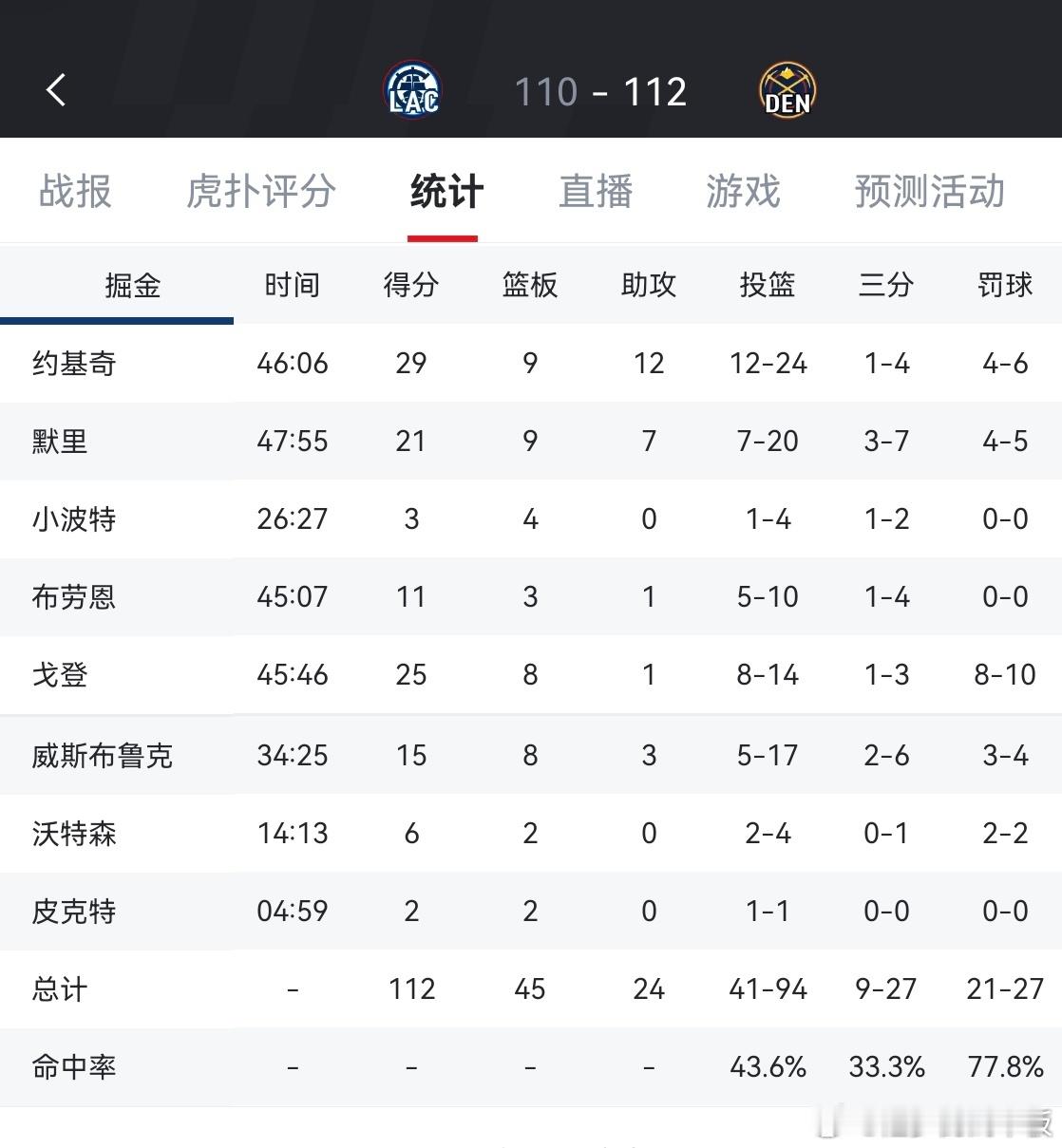Open the LAC Clippers team logo
Screen dimensions: 1062x1148
pos(413,91)
